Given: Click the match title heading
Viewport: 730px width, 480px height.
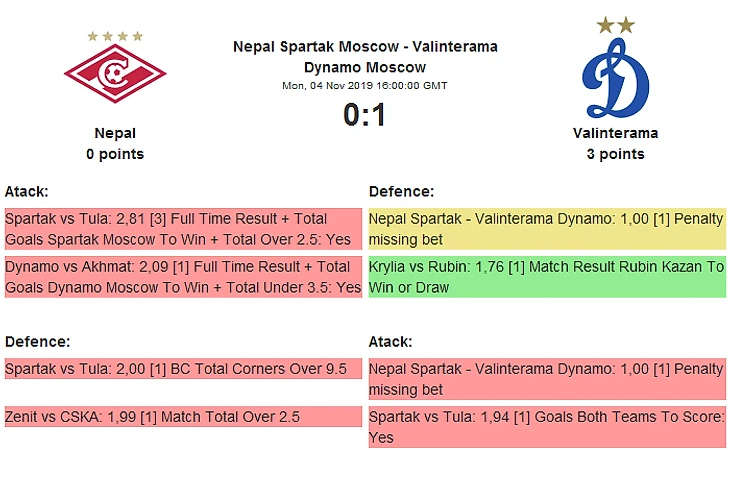Looking at the screenshot, I should point(365,57).
